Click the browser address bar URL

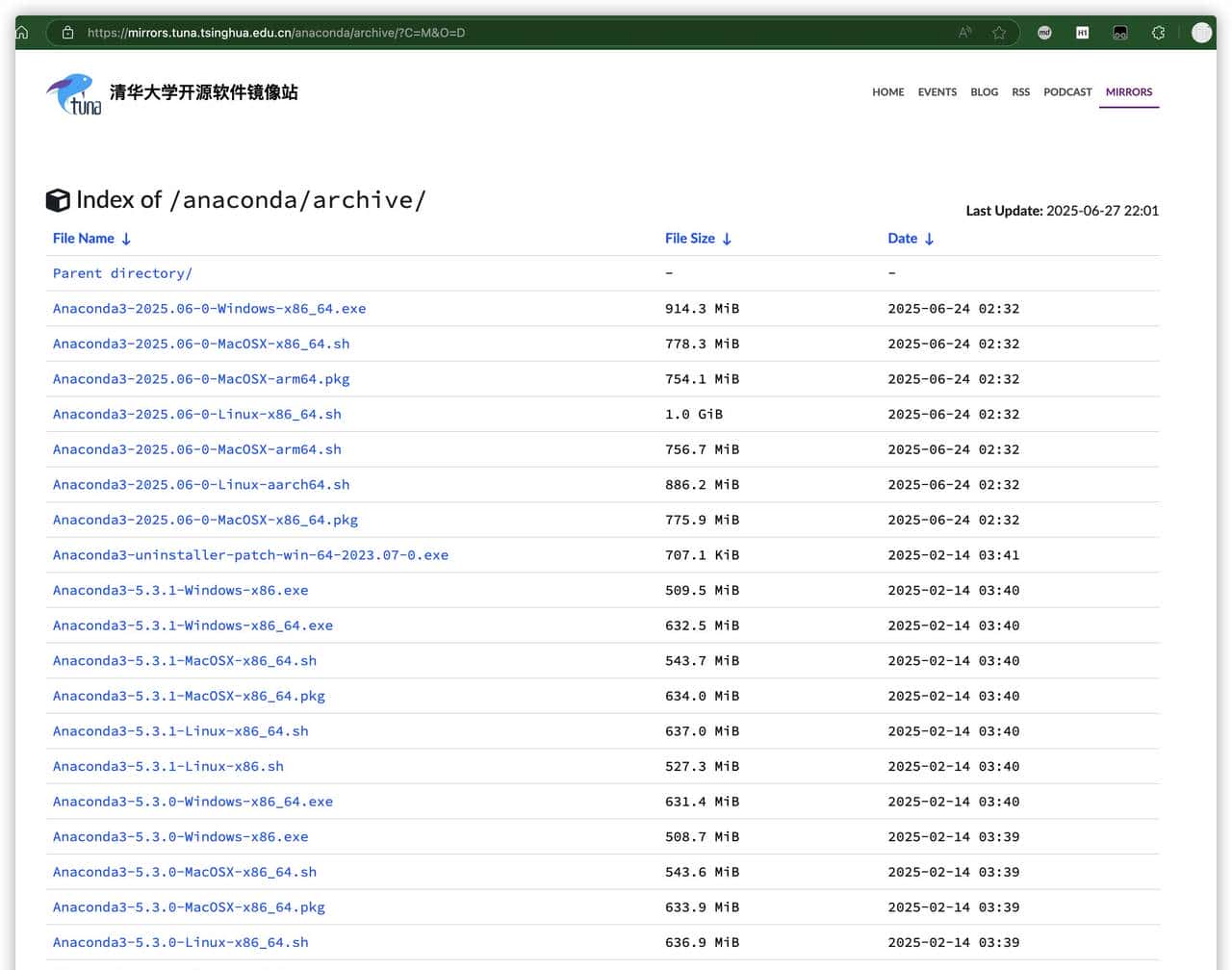coord(276,33)
